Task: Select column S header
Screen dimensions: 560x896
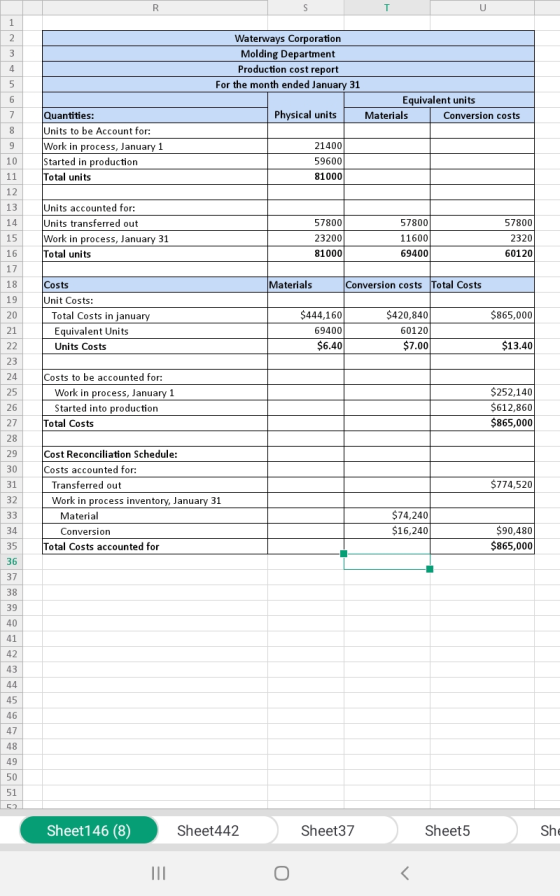Action: tap(306, 7)
